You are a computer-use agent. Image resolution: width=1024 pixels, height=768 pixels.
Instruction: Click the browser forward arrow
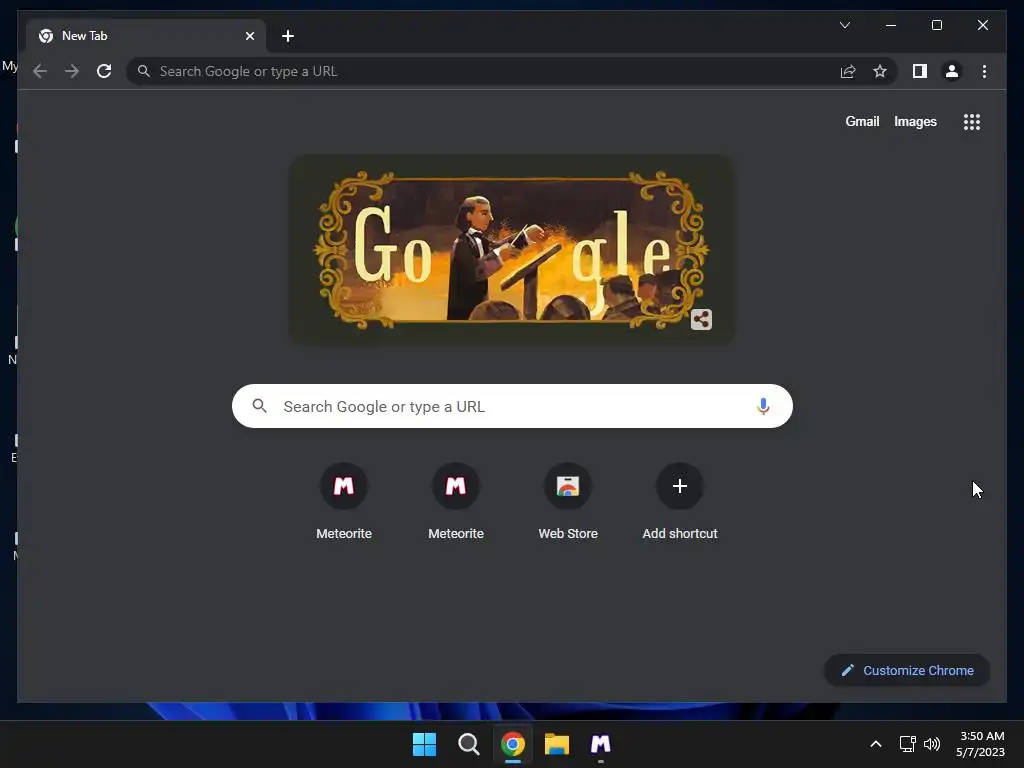point(72,71)
